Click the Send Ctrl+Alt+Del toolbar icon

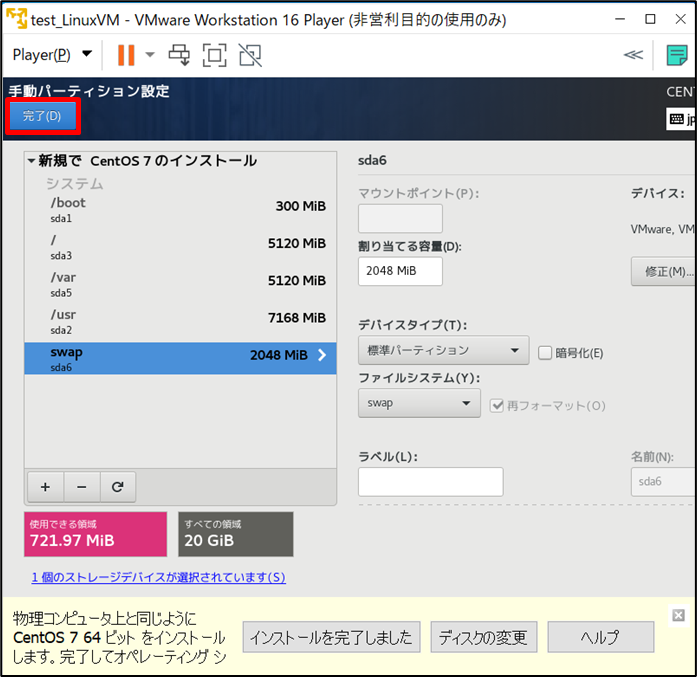(x=179, y=55)
